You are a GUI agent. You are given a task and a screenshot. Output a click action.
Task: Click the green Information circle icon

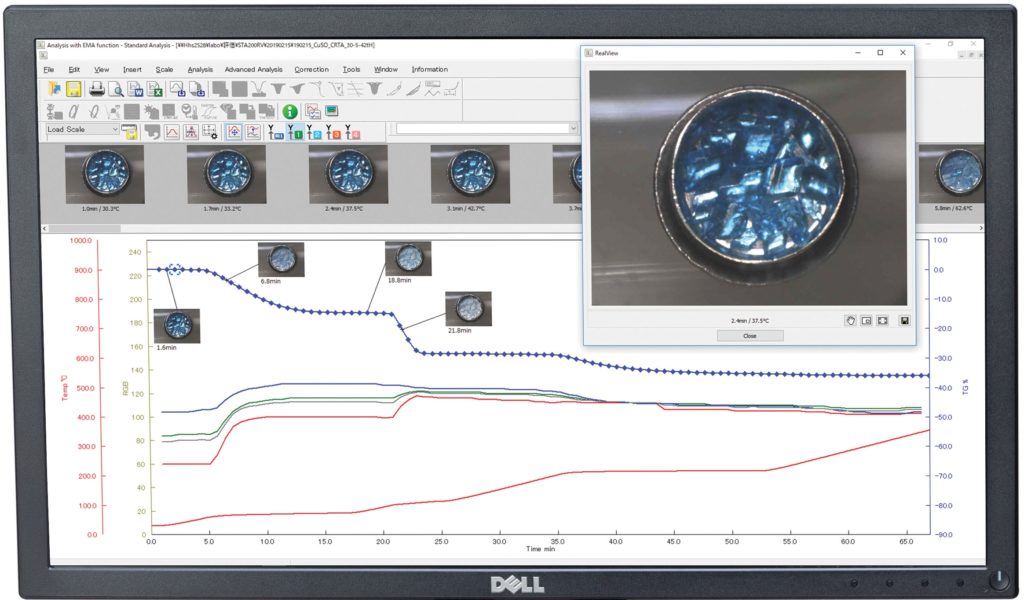coord(290,111)
